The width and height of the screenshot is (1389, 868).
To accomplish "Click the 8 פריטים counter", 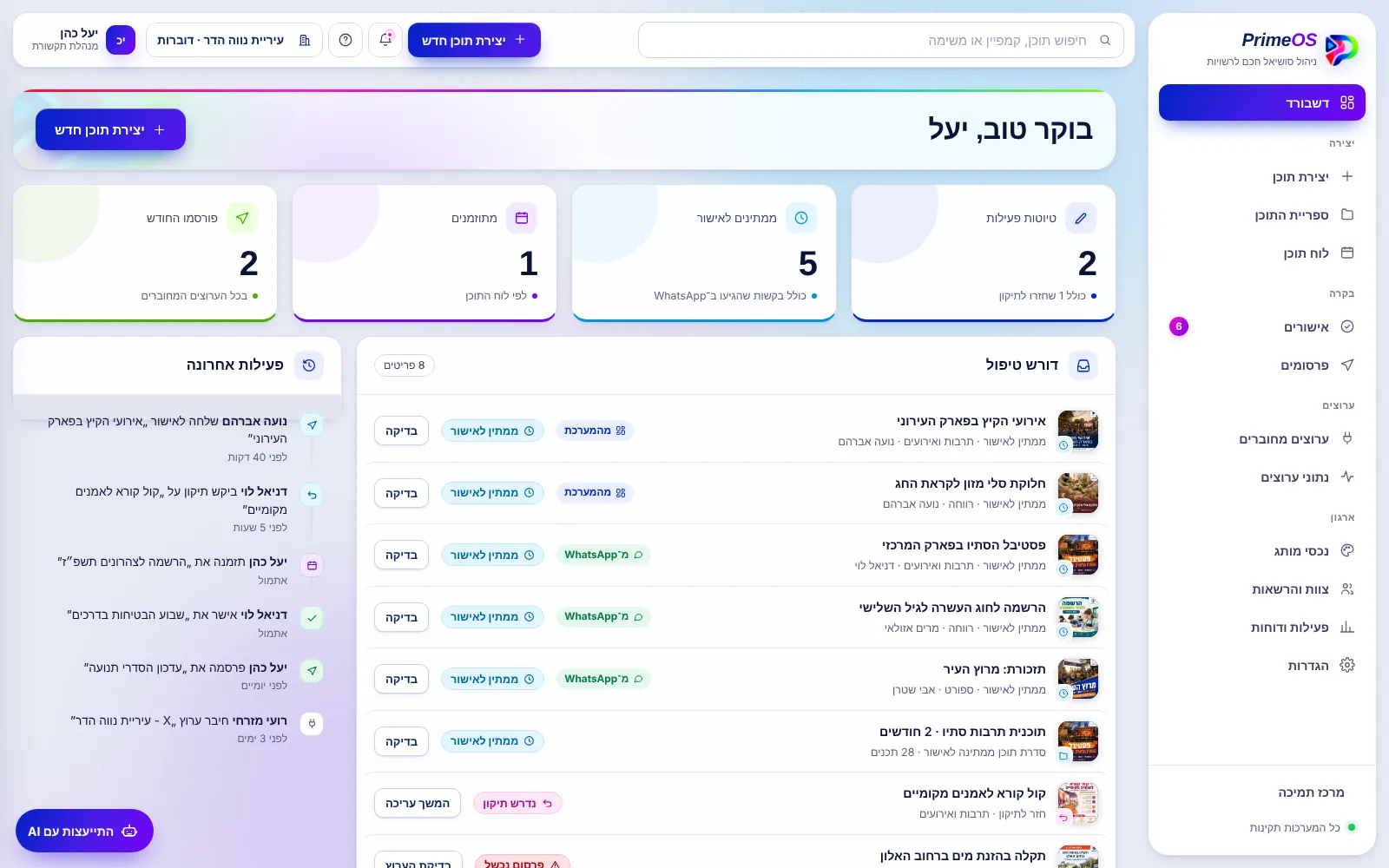I will 405,365.
